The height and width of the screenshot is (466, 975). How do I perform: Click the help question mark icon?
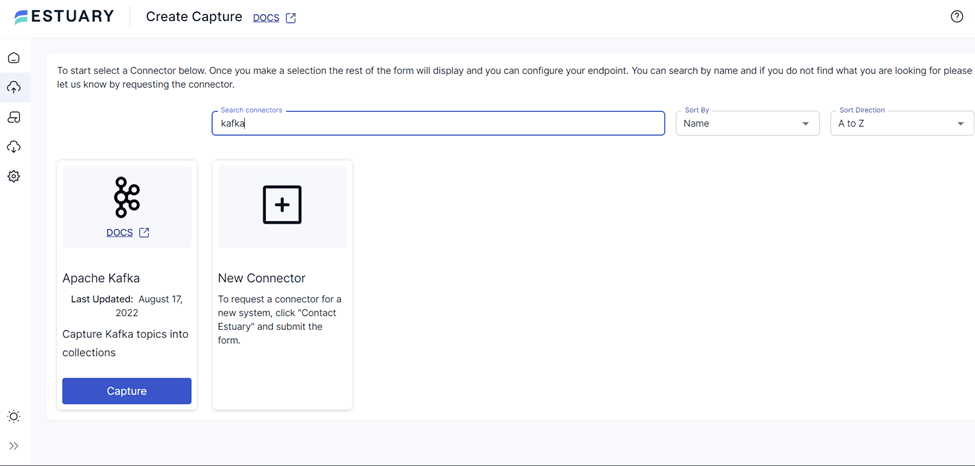pos(957,16)
